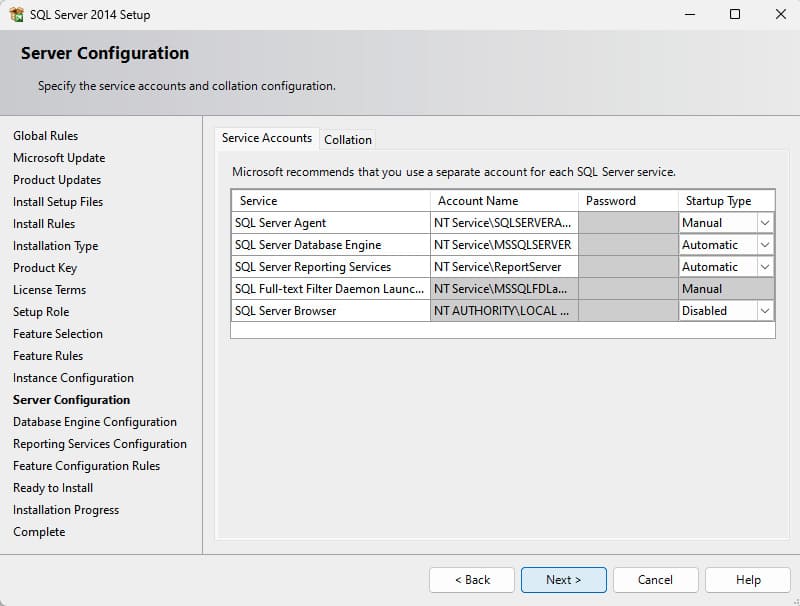Click password field for SQL Server Database Engine

[x=628, y=245]
